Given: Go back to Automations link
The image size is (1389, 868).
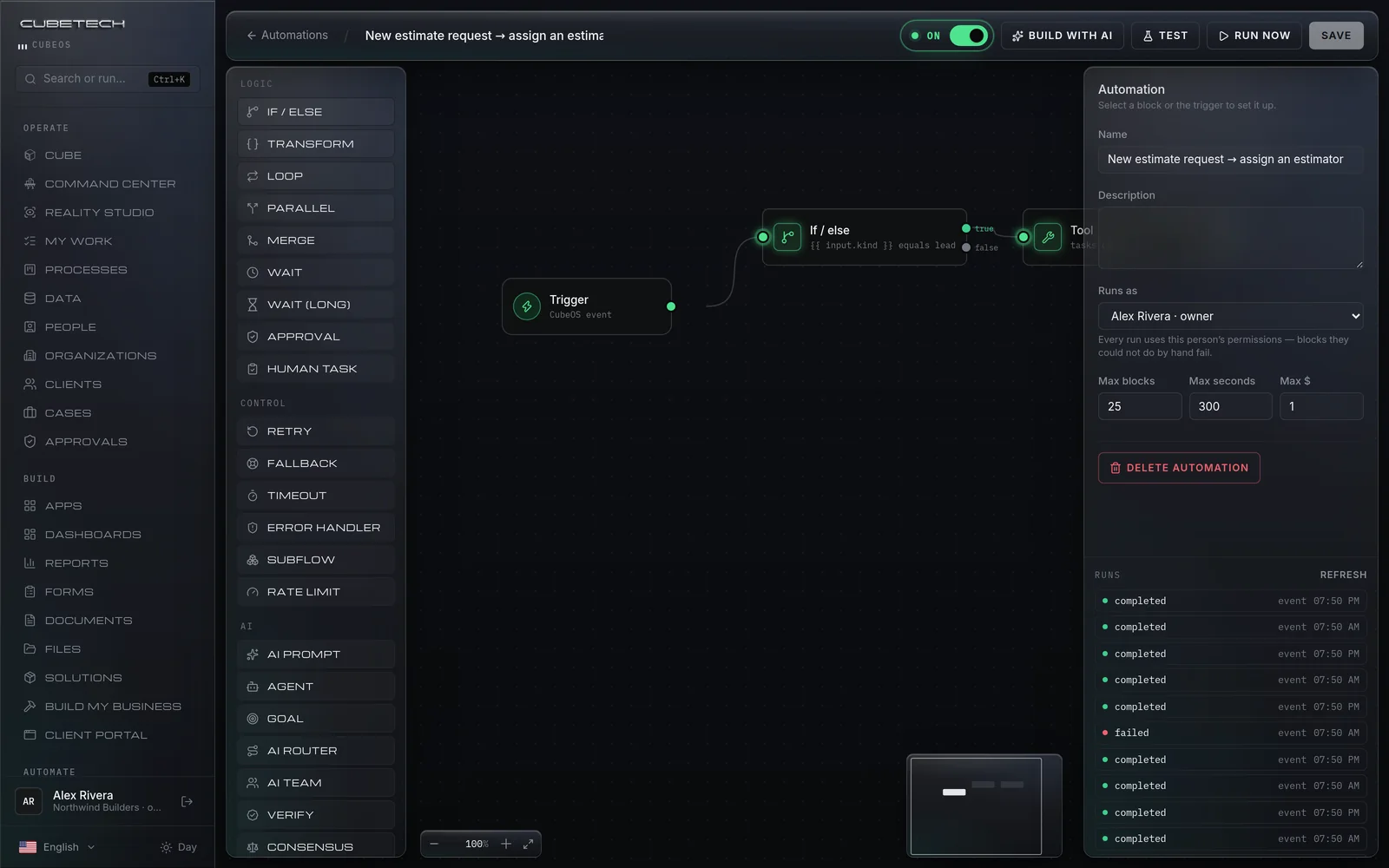Looking at the screenshot, I should point(287,36).
